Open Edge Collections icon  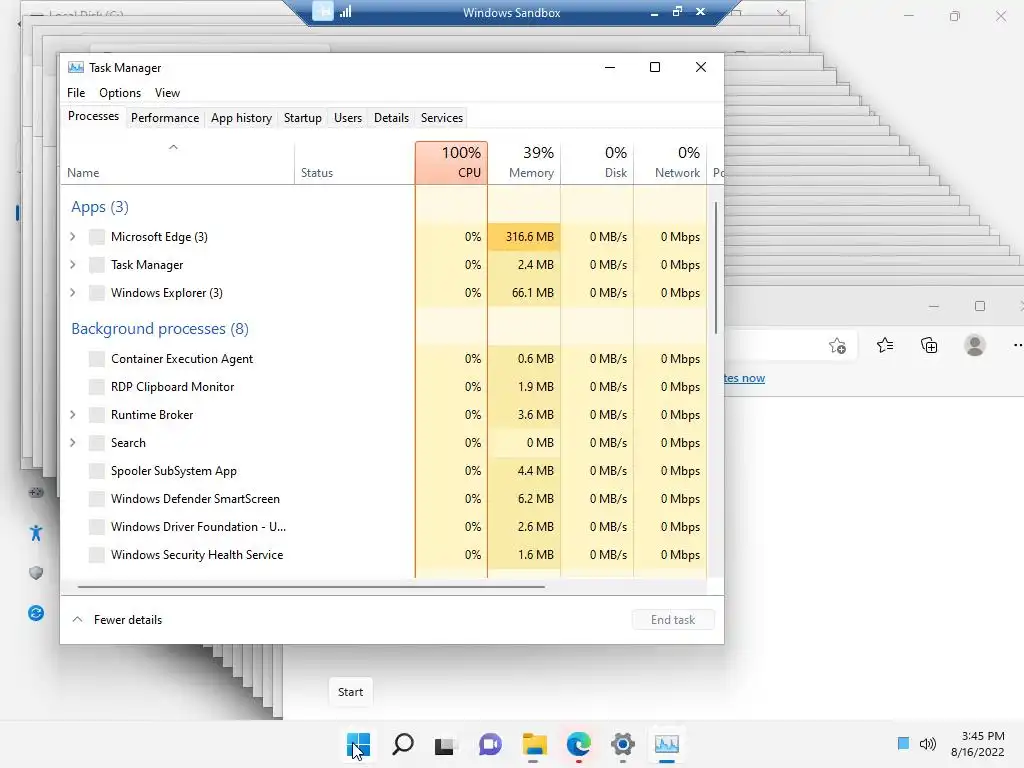point(929,345)
